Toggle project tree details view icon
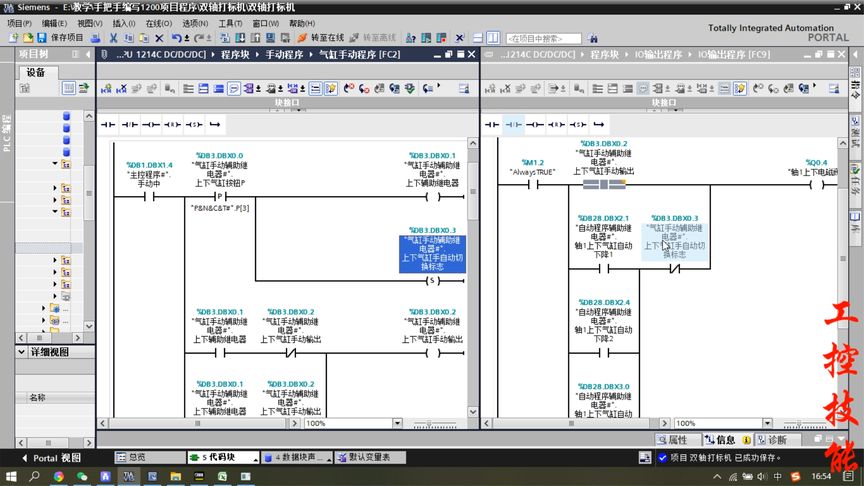This screenshot has height=486, width=864. (68, 88)
